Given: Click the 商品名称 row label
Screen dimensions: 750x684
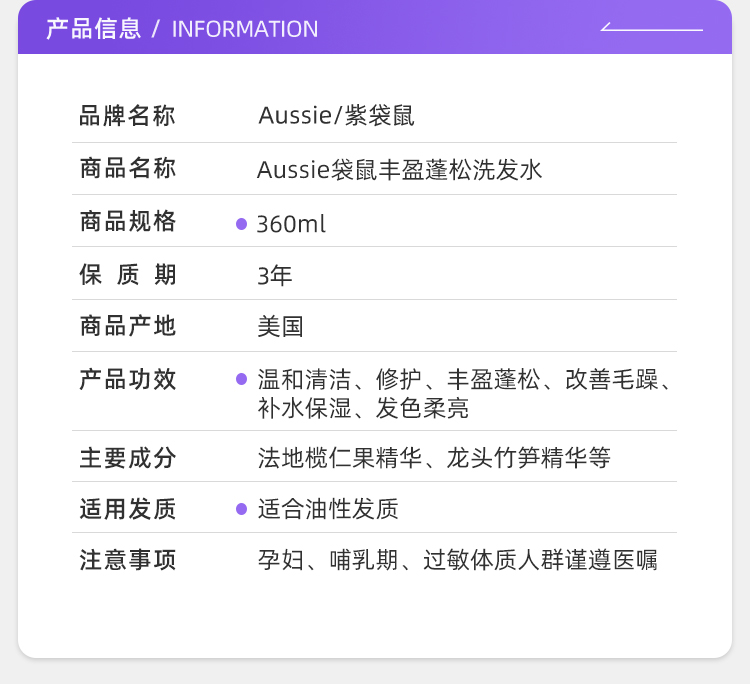Looking at the screenshot, I should [127, 168].
